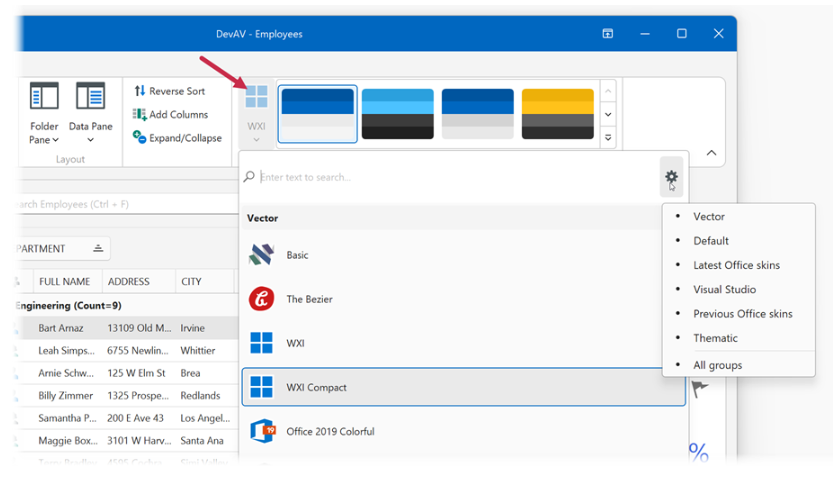
Task: Close the DevAV Employees window
Action: pyautogui.click(x=718, y=34)
